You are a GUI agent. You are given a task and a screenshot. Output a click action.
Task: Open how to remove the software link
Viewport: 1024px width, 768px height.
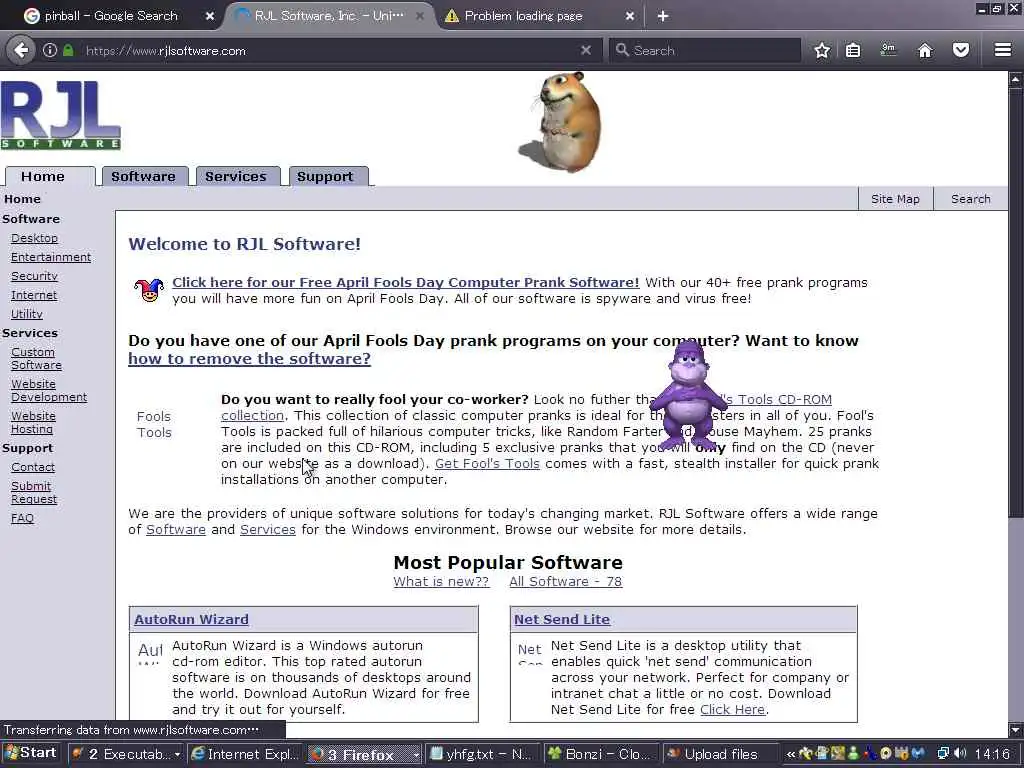(x=249, y=359)
